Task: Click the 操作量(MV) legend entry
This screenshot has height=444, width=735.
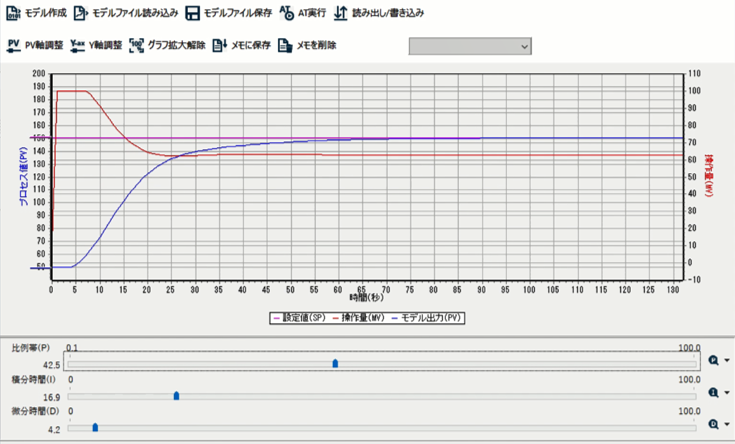Action: 362,317
